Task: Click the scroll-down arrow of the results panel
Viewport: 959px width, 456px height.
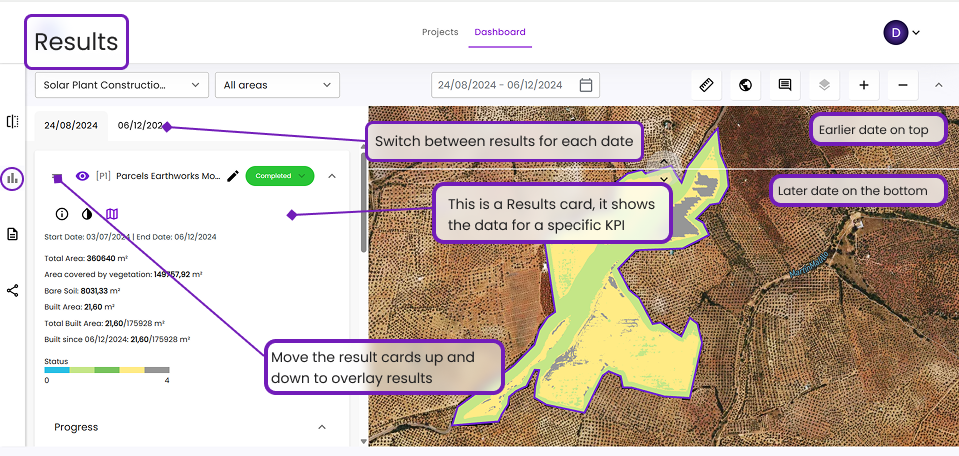Action: point(363,441)
